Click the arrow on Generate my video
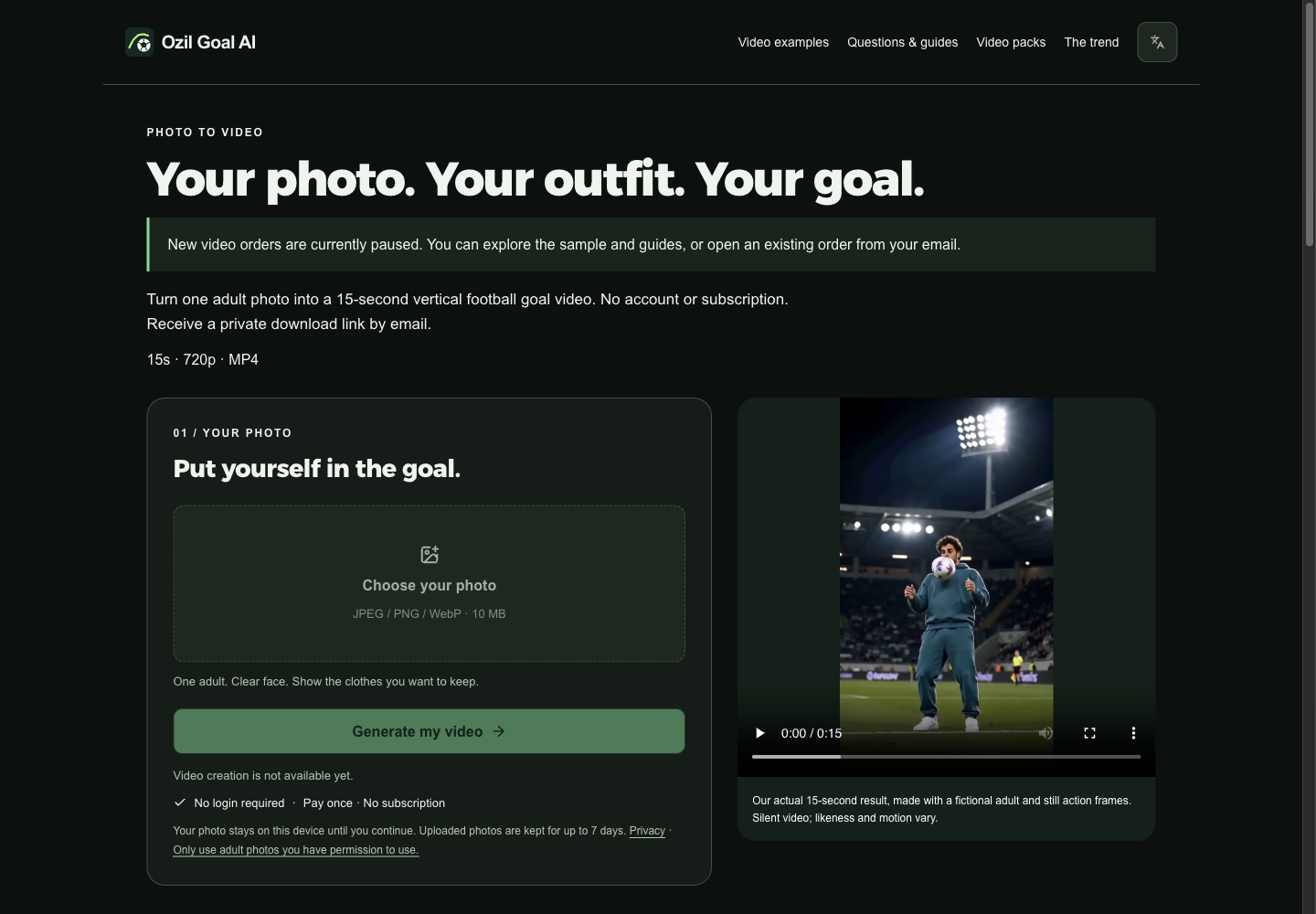Image resolution: width=1316 pixels, height=914 pixels. [499, 731]
